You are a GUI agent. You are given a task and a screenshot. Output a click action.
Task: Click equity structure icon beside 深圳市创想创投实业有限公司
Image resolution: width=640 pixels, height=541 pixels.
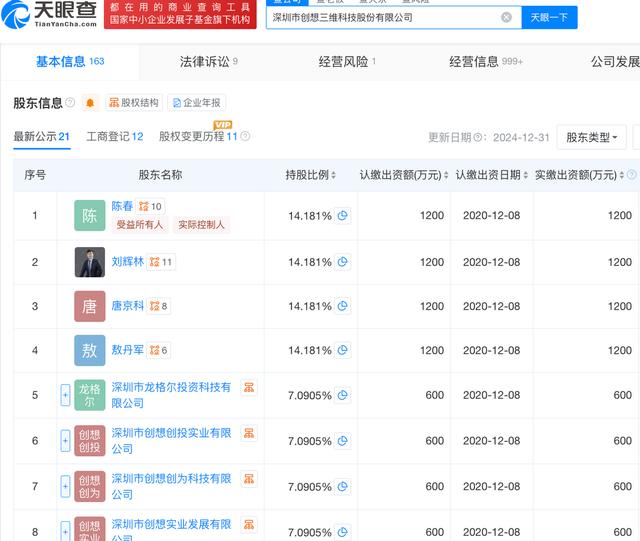tap(248, 433)
